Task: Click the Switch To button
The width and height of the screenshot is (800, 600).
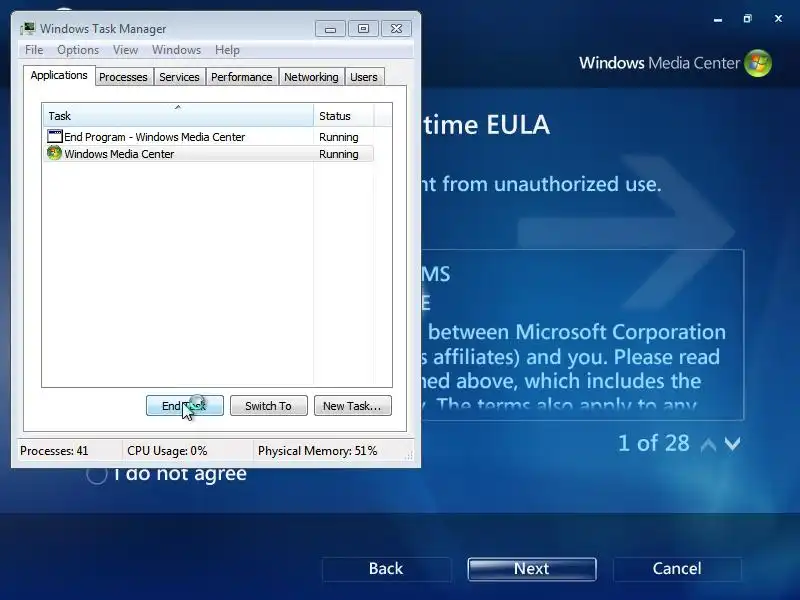Action: [x=269, y=406]
